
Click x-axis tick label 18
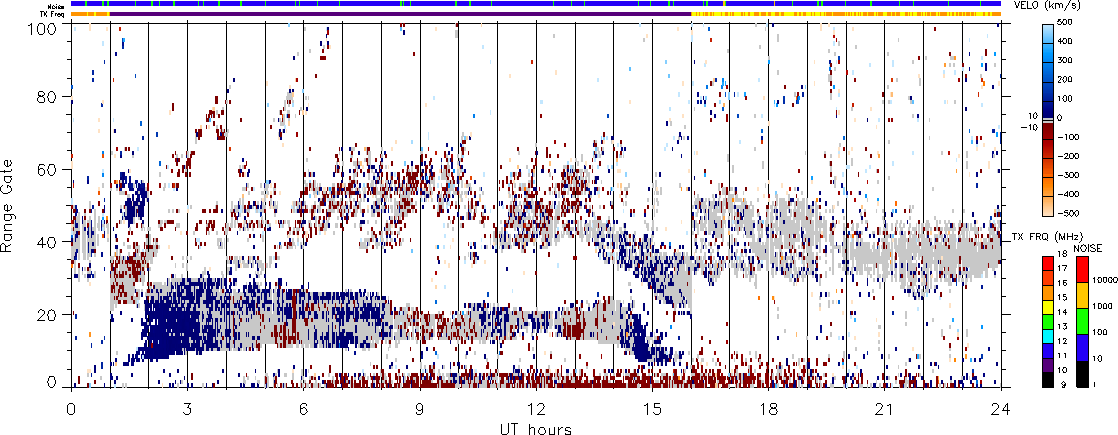[x=769, y=408]
